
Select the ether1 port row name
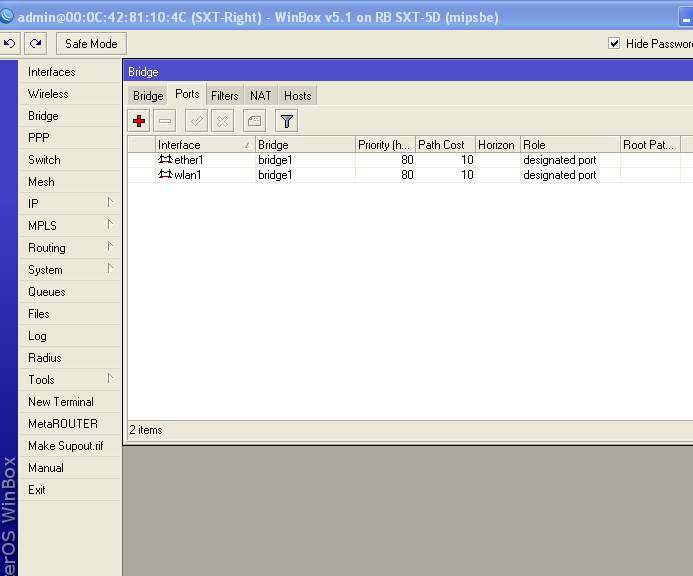click(x=189, y=160)
